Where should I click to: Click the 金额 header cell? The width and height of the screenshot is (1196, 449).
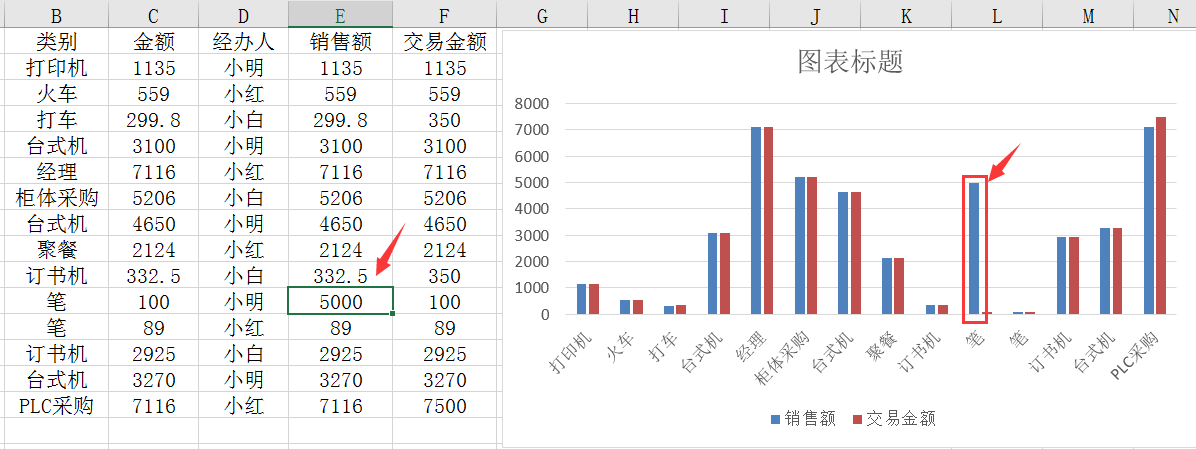pyautogui.click(x=154, y=41)
